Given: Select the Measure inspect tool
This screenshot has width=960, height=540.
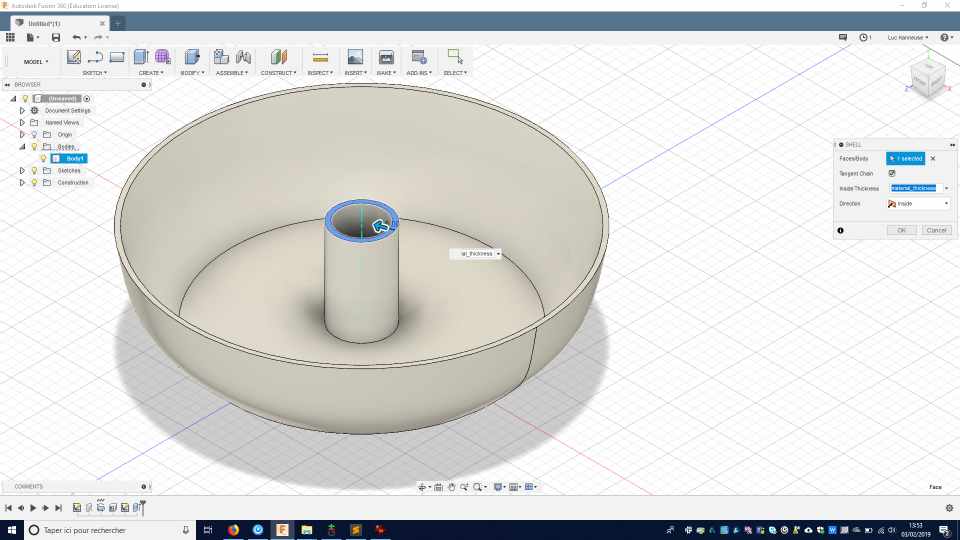Looking at the screenshot, I should (320, 57).
